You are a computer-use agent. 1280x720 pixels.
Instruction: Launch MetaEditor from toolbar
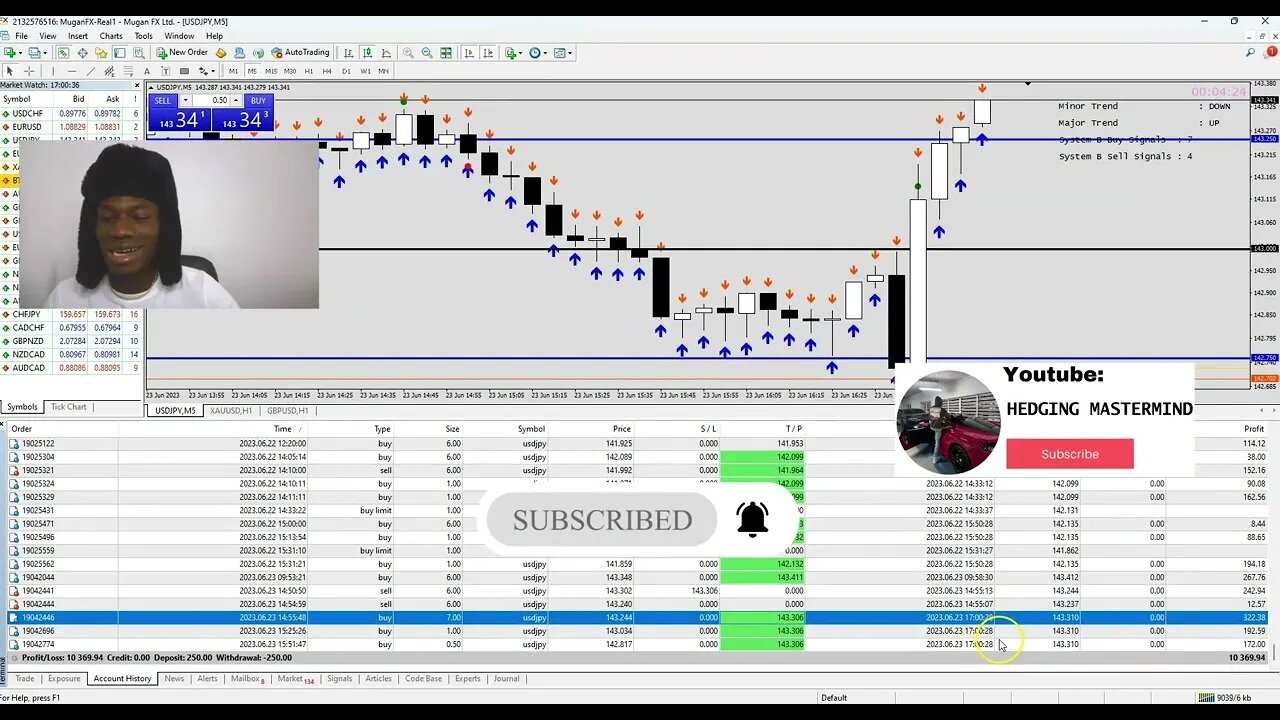pos(221,53)
